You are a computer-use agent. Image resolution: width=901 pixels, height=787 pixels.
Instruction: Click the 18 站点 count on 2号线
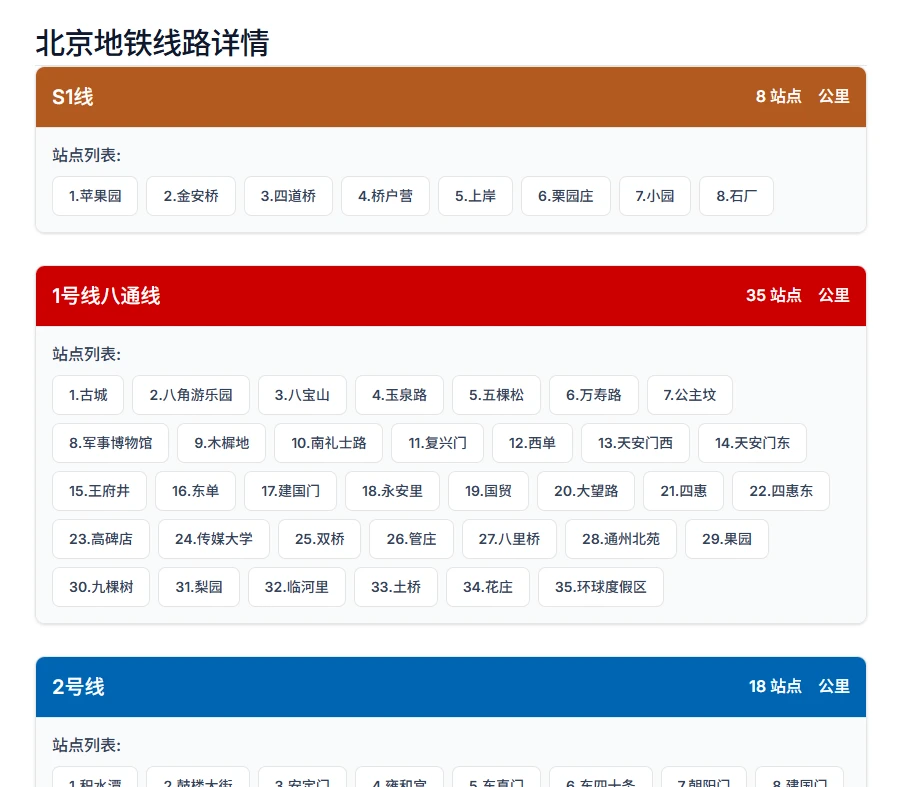(775, 687)
